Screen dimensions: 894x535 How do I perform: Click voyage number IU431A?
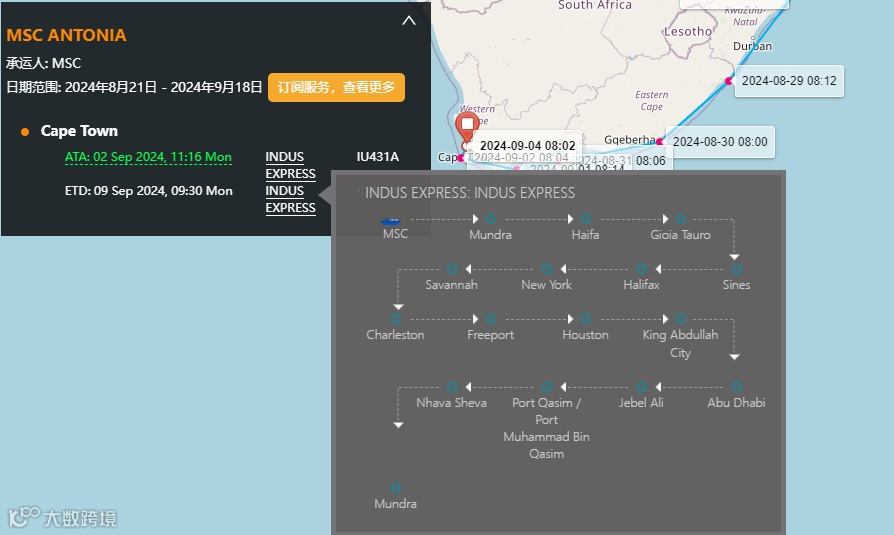[x=377, y=157]
